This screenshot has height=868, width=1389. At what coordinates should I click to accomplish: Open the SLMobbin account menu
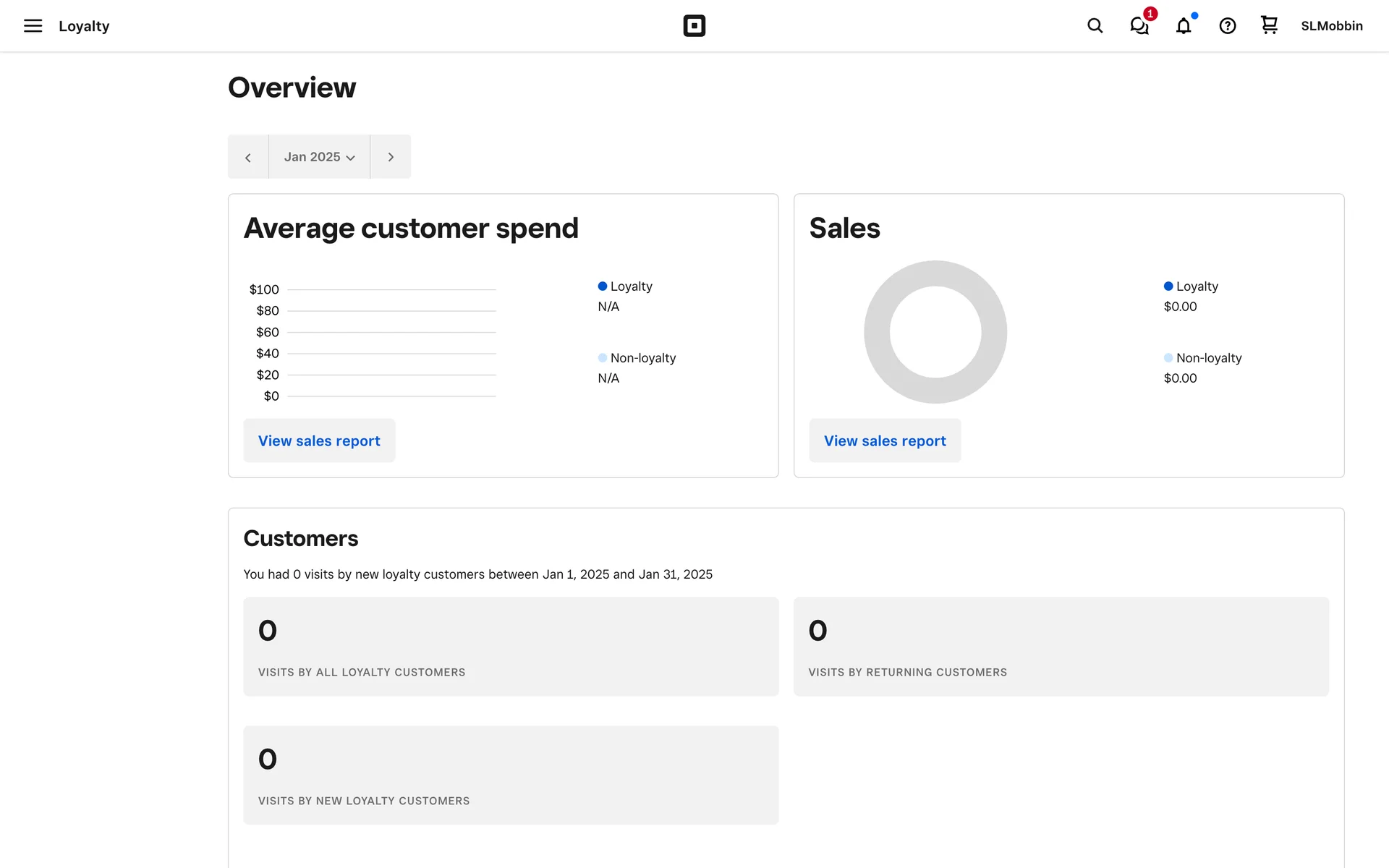point(1331,26)
